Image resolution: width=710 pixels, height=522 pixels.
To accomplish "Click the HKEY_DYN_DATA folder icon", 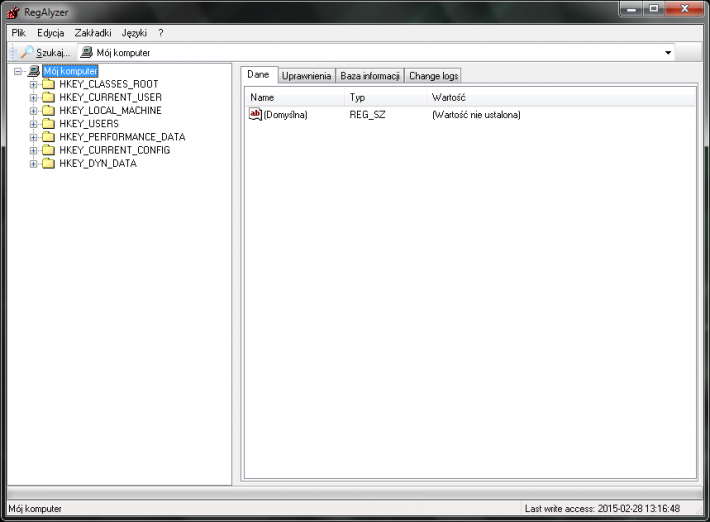I will click(x=48, y=163).
